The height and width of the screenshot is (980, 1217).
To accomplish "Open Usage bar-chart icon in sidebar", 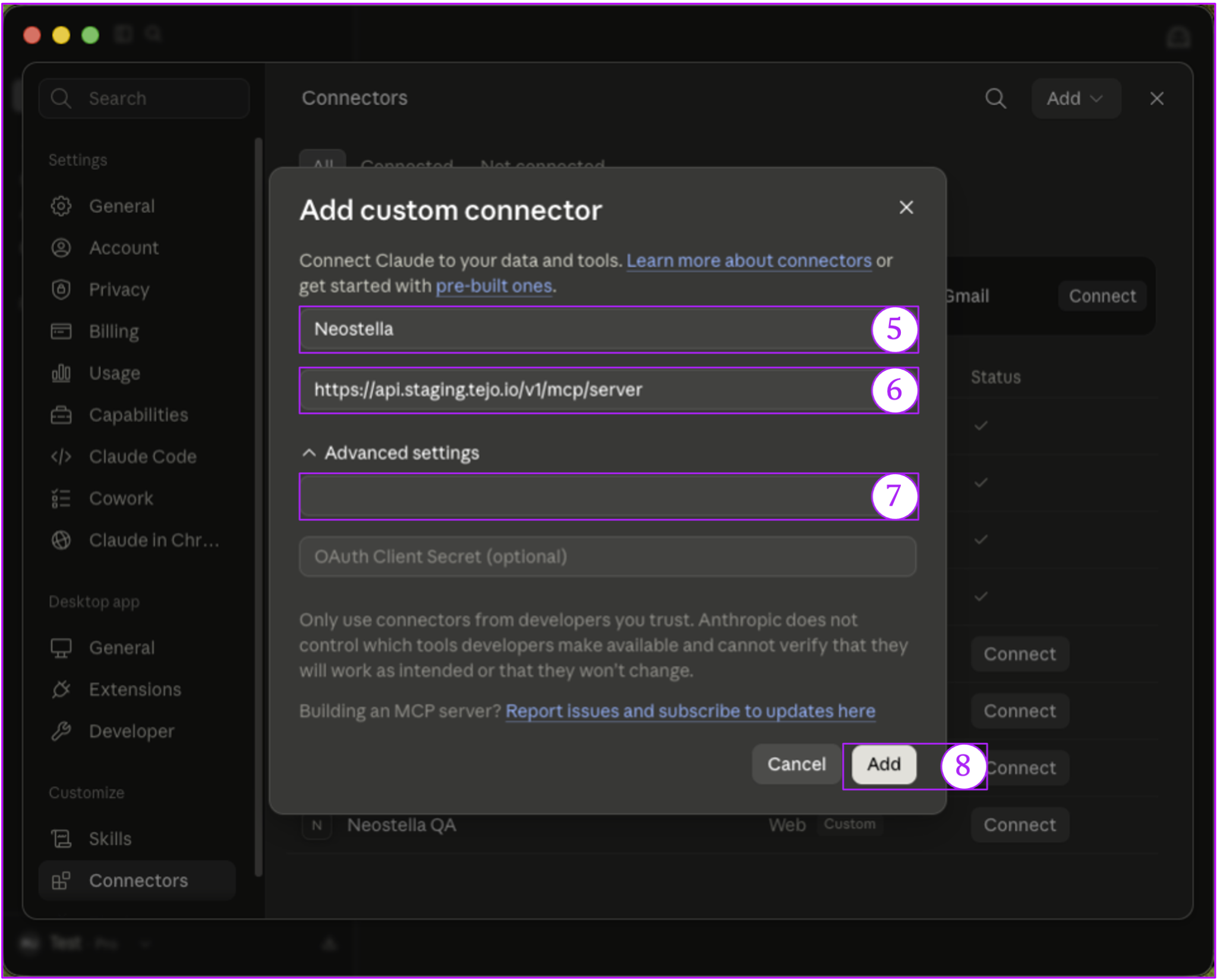I will tap(61, 373).
